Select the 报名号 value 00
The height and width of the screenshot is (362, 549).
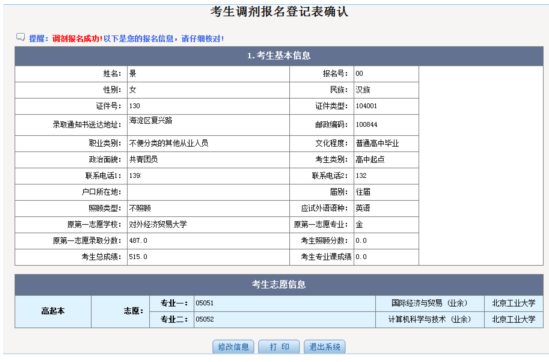(x=359, y=74)
